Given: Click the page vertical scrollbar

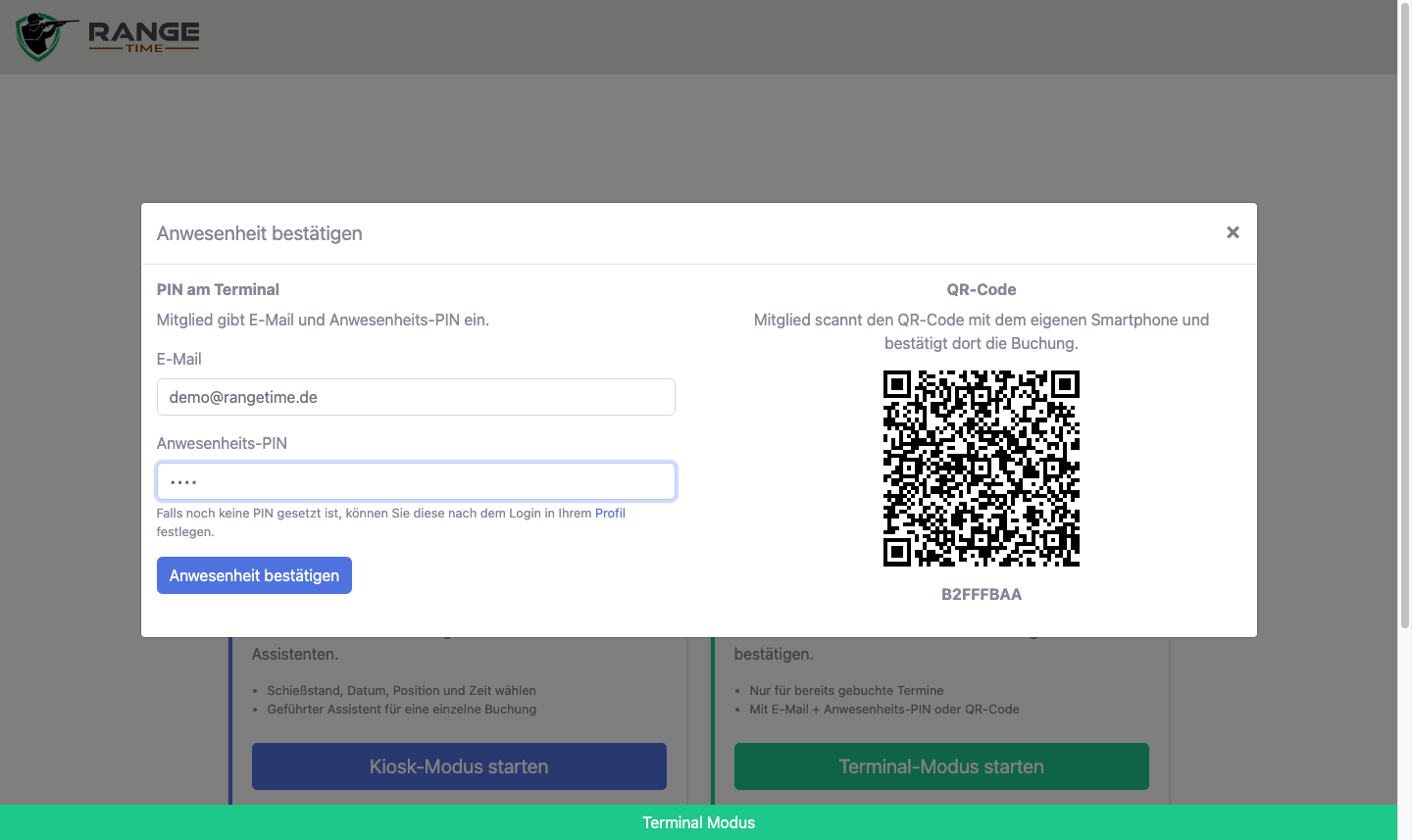Looking at the screenshot, I should coord(1404,314).
